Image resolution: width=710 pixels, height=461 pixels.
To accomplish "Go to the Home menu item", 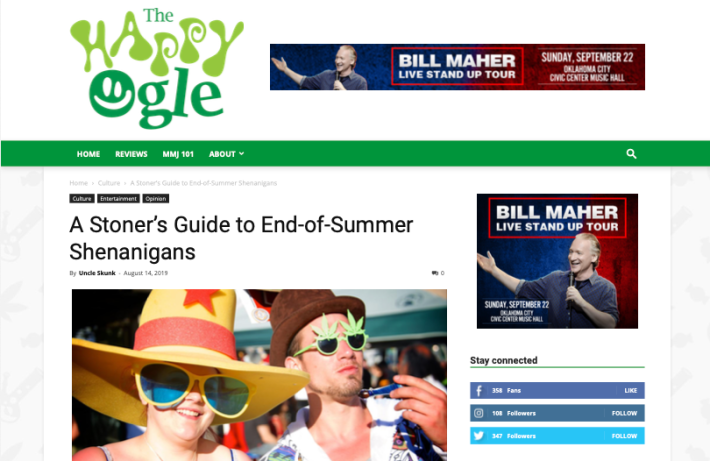I will [x=88, y=154].
